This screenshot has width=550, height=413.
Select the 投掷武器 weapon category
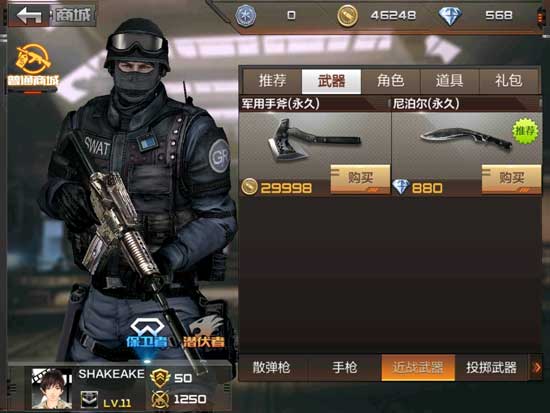click(491, 368)
